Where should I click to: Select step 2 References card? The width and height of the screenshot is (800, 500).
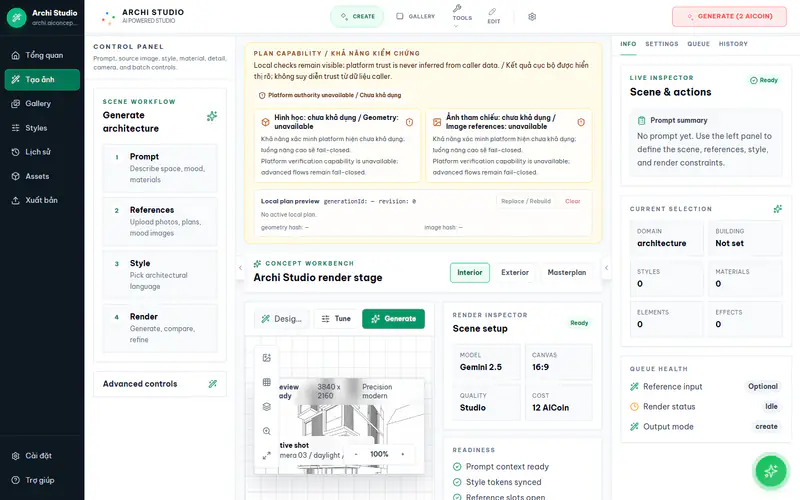click(160, 221)
